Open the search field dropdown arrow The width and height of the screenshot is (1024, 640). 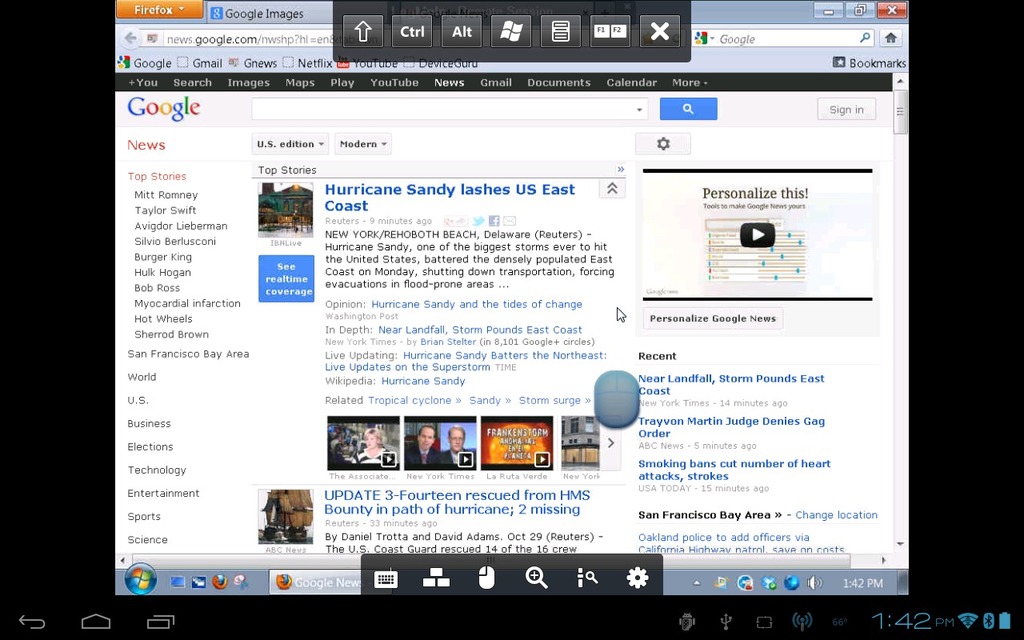tap(639, 110)
